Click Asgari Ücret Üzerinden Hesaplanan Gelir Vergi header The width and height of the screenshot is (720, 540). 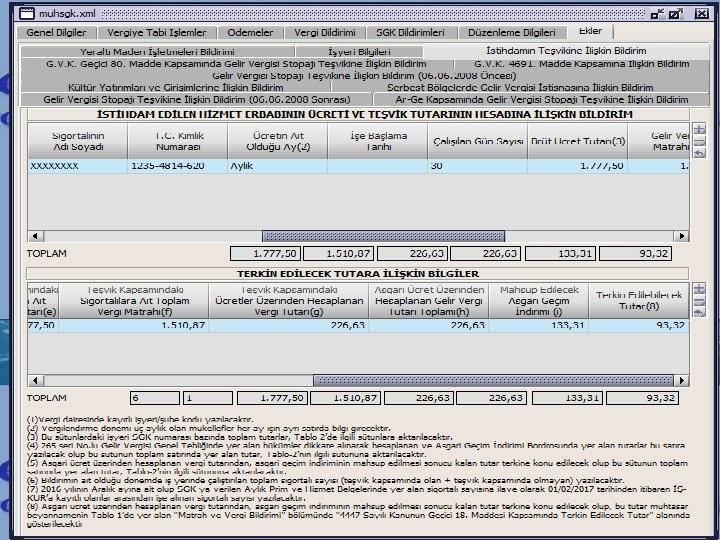click(x=429, y=301)
